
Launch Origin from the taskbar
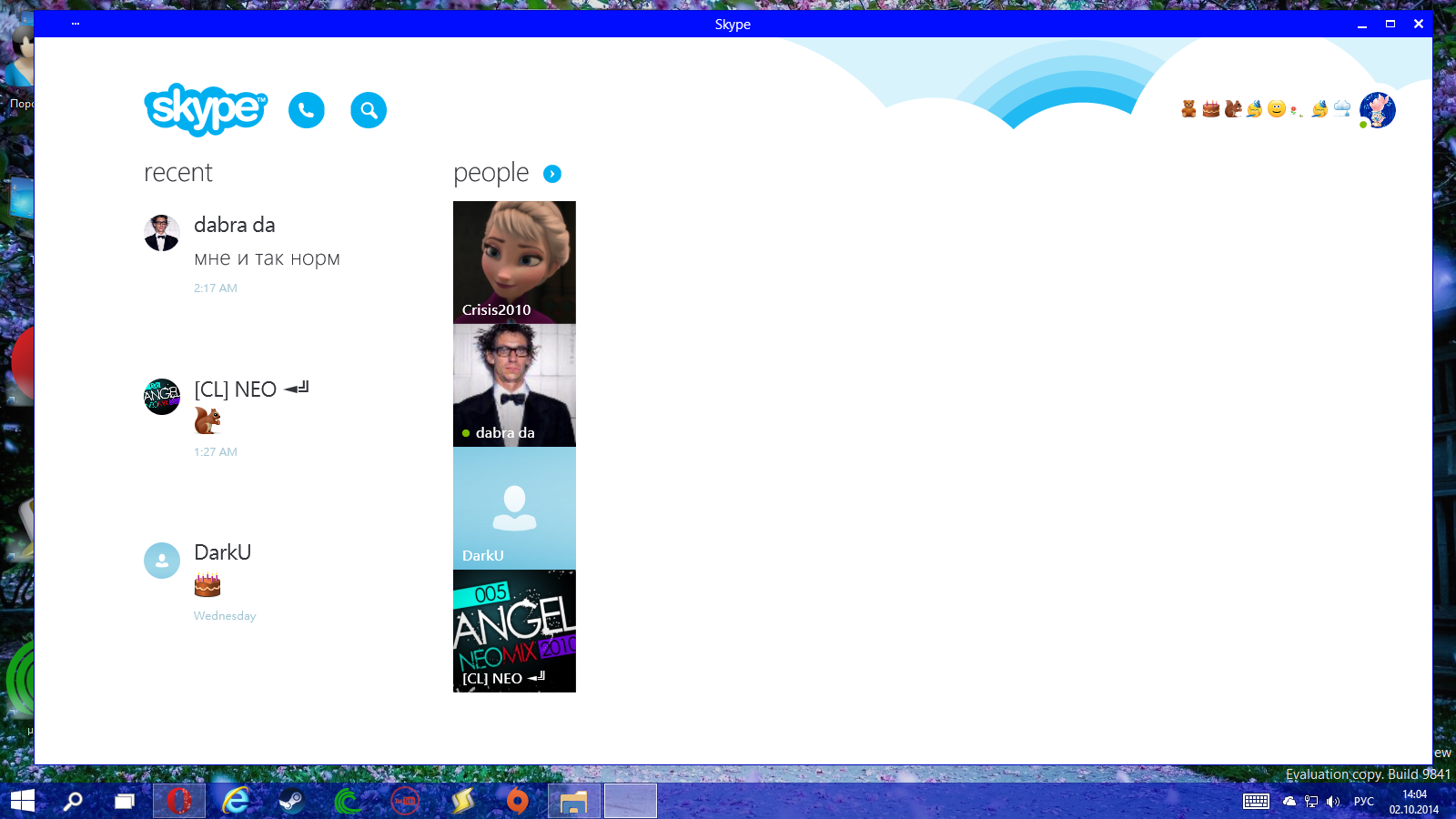click(517, 801)
